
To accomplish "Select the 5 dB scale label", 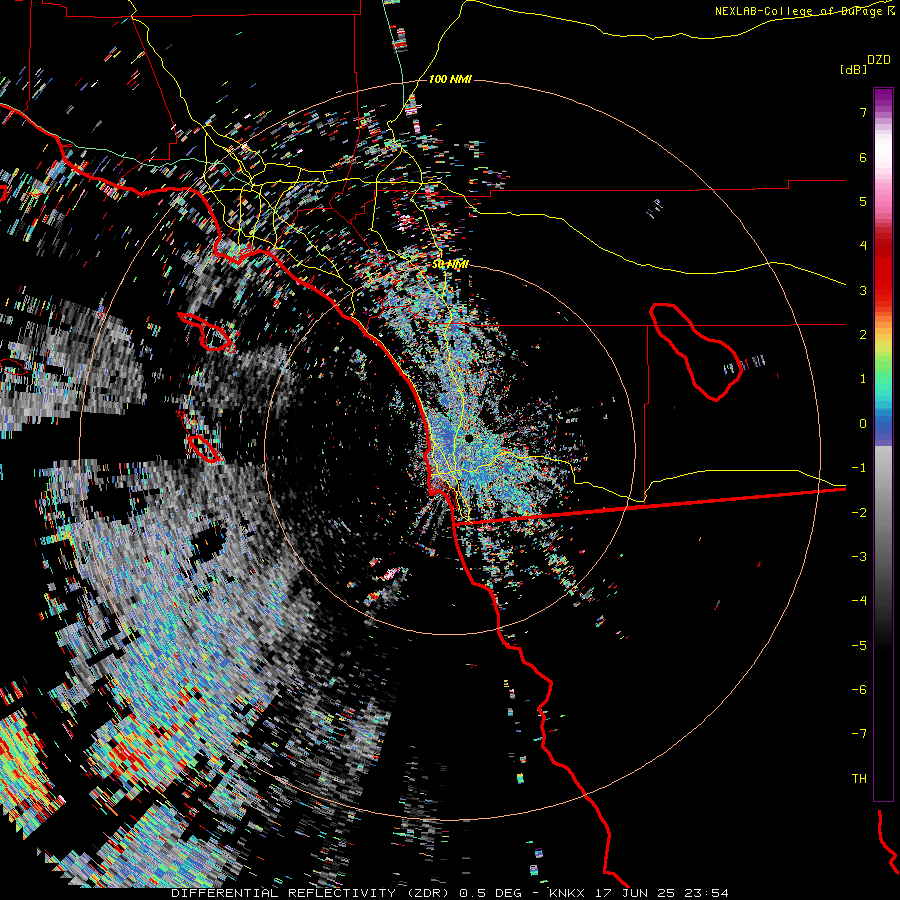I will click(x=863, y=201).
